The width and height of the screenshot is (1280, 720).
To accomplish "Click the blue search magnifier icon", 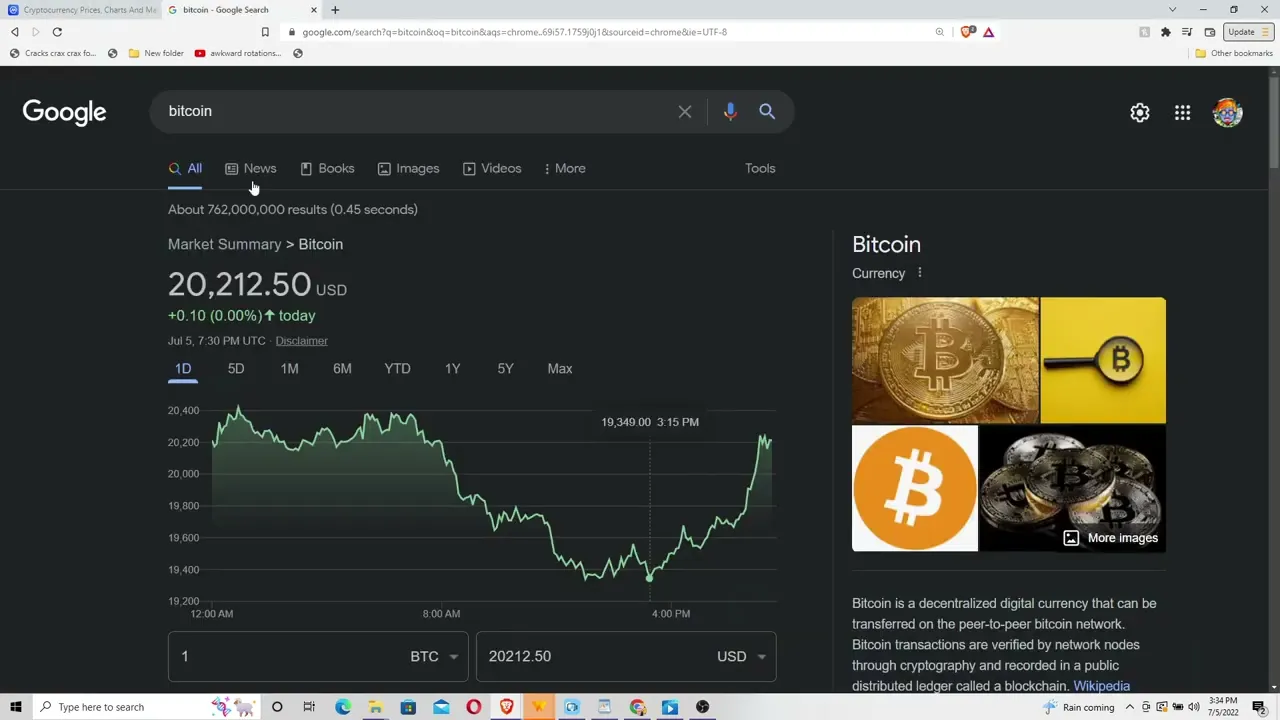I will (767, 112).
